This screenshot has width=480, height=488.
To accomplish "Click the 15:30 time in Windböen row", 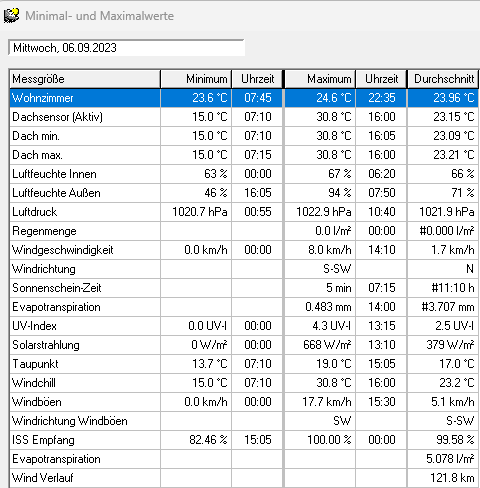I will point(381,402).
